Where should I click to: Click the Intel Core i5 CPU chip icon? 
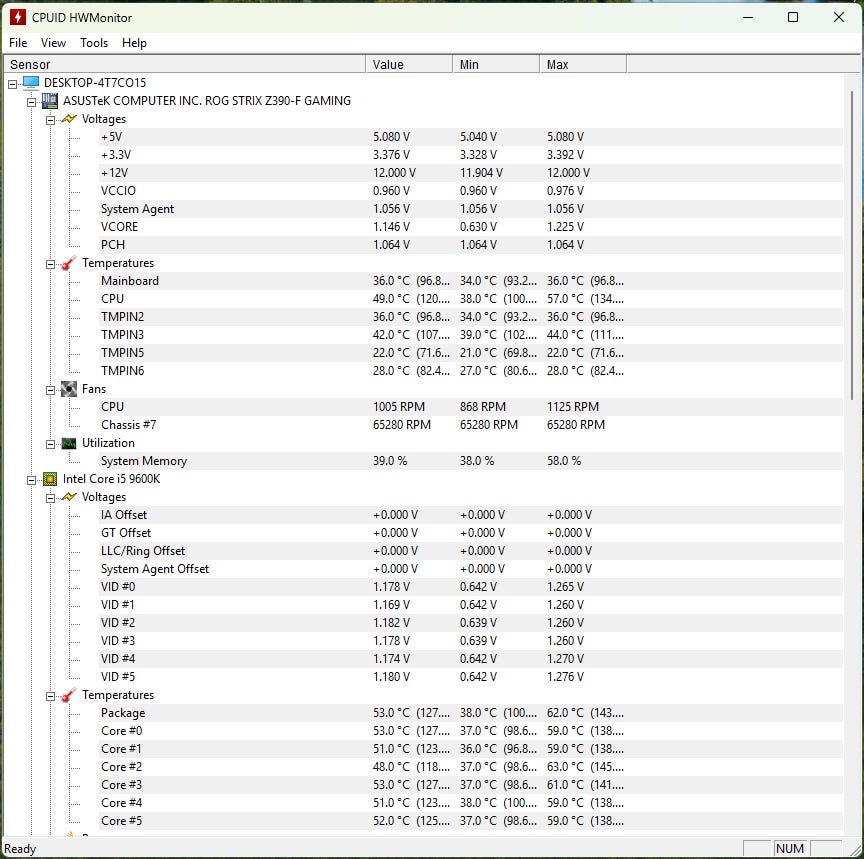point(50,479)
